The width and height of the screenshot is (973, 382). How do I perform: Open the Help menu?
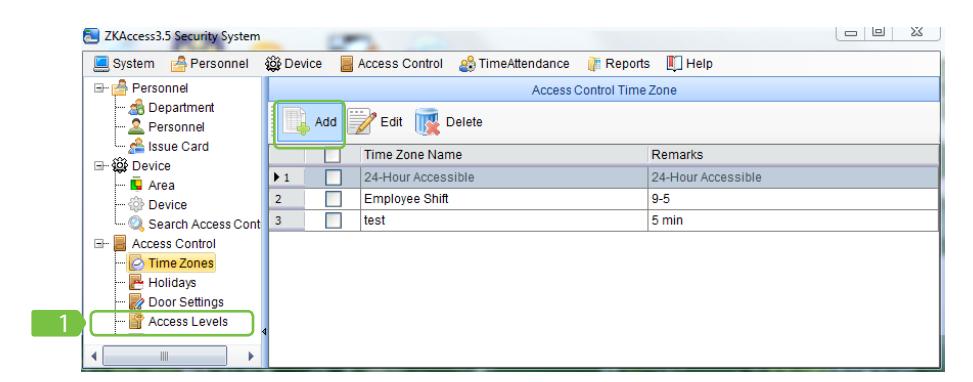point(689,64)
